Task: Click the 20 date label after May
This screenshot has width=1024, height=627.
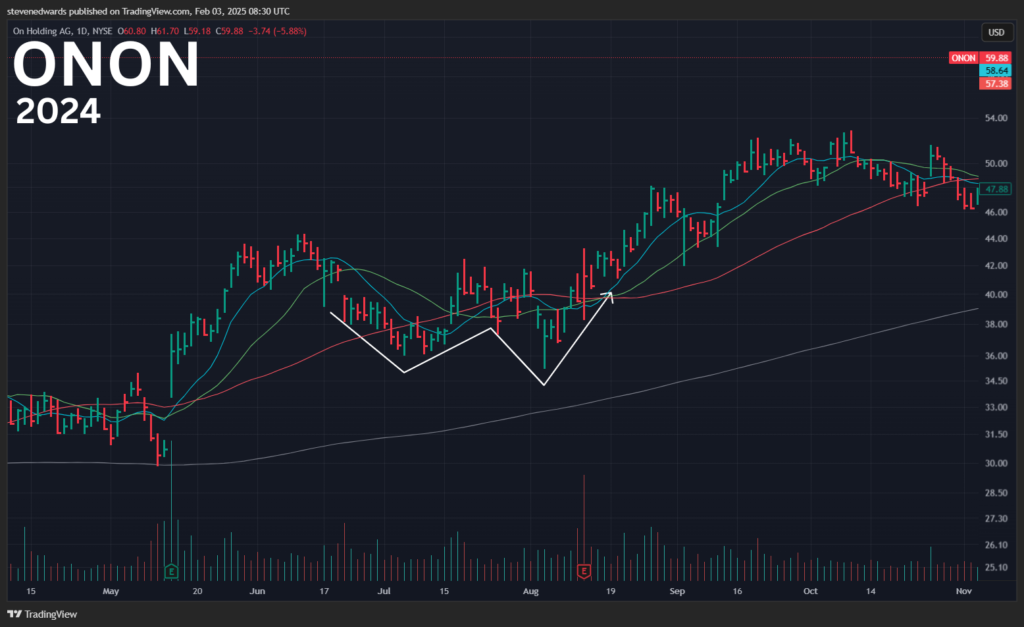Action: (x=197, y=591)
